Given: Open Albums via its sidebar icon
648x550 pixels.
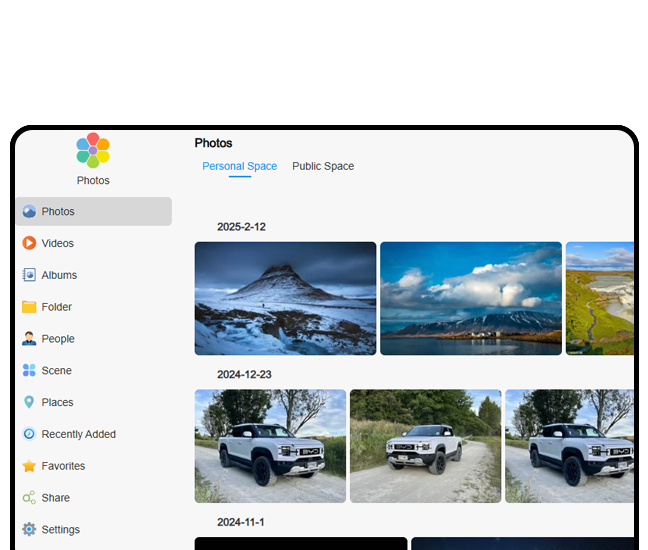Looking at the screenshot, I should 29,275.
